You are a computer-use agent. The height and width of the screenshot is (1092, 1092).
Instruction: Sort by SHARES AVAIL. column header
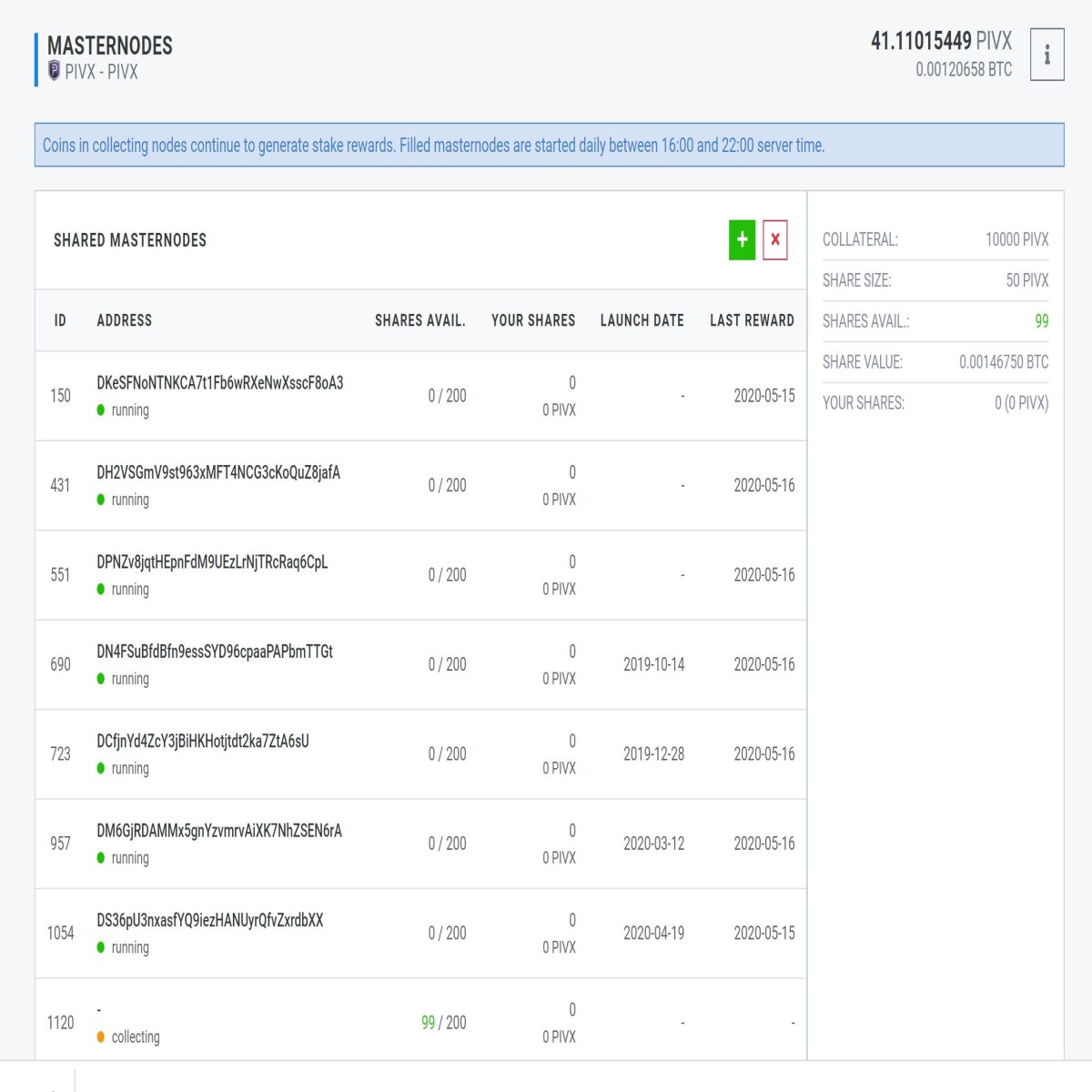point(420,320)
